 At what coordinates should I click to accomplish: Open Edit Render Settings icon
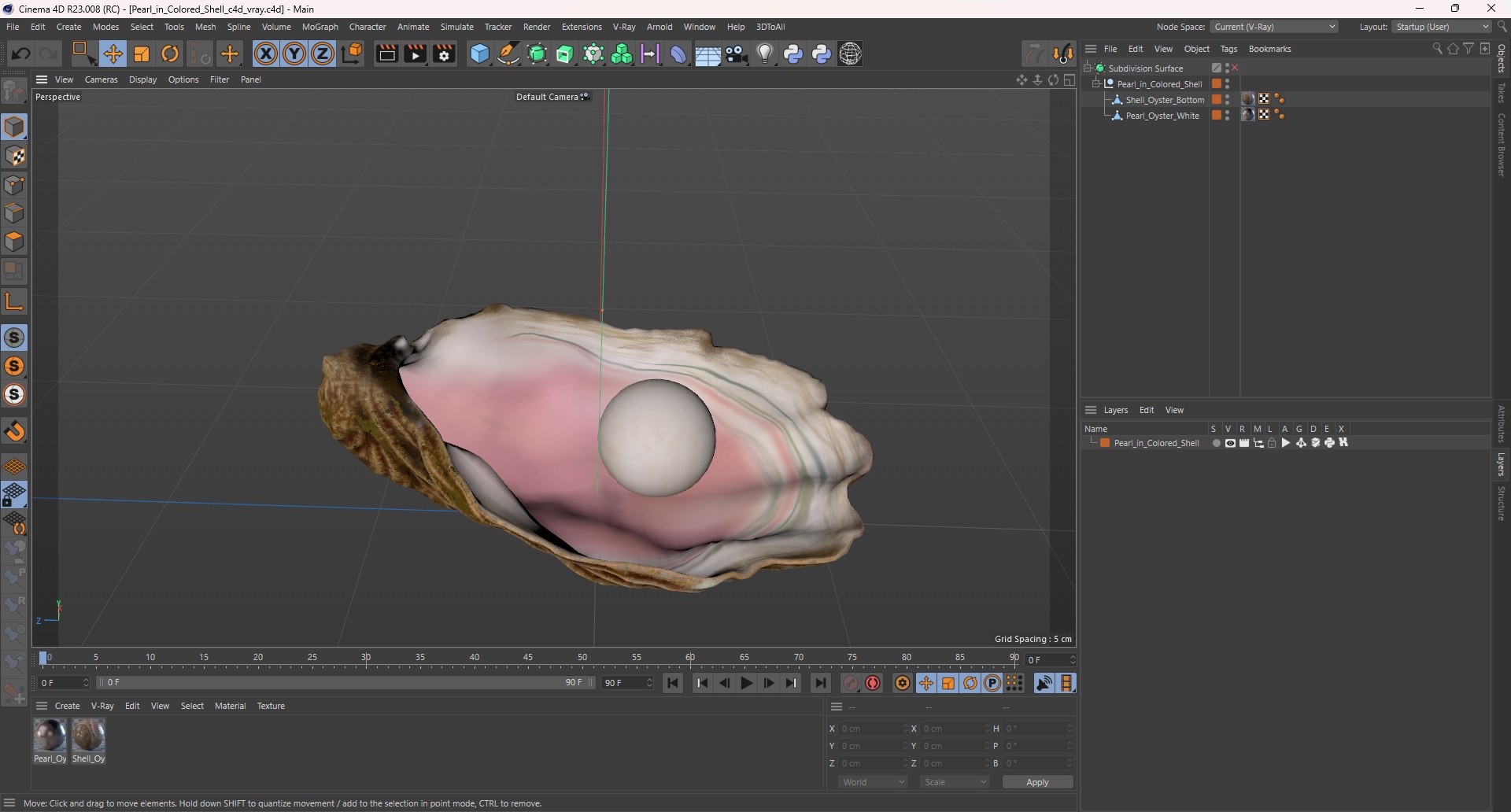pos(445,54)
